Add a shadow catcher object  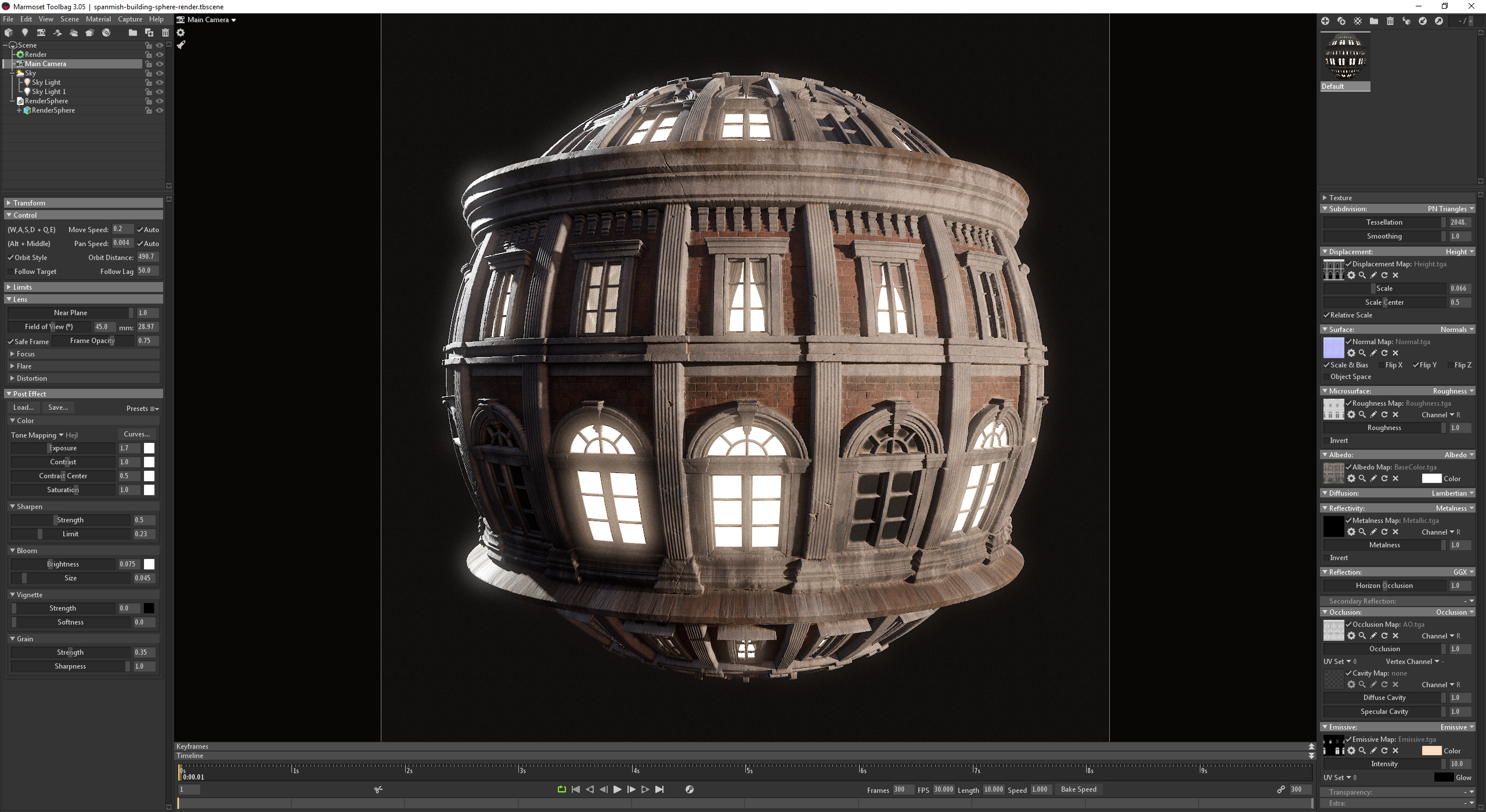pos(57,33)
